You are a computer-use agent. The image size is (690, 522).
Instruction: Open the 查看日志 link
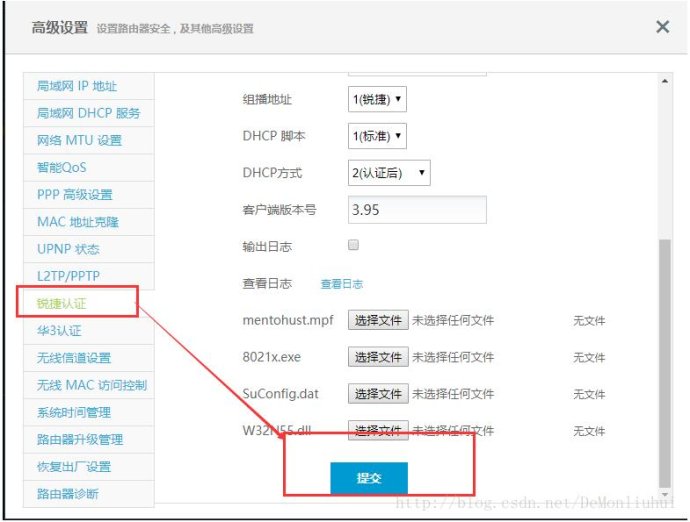(341, 284)
